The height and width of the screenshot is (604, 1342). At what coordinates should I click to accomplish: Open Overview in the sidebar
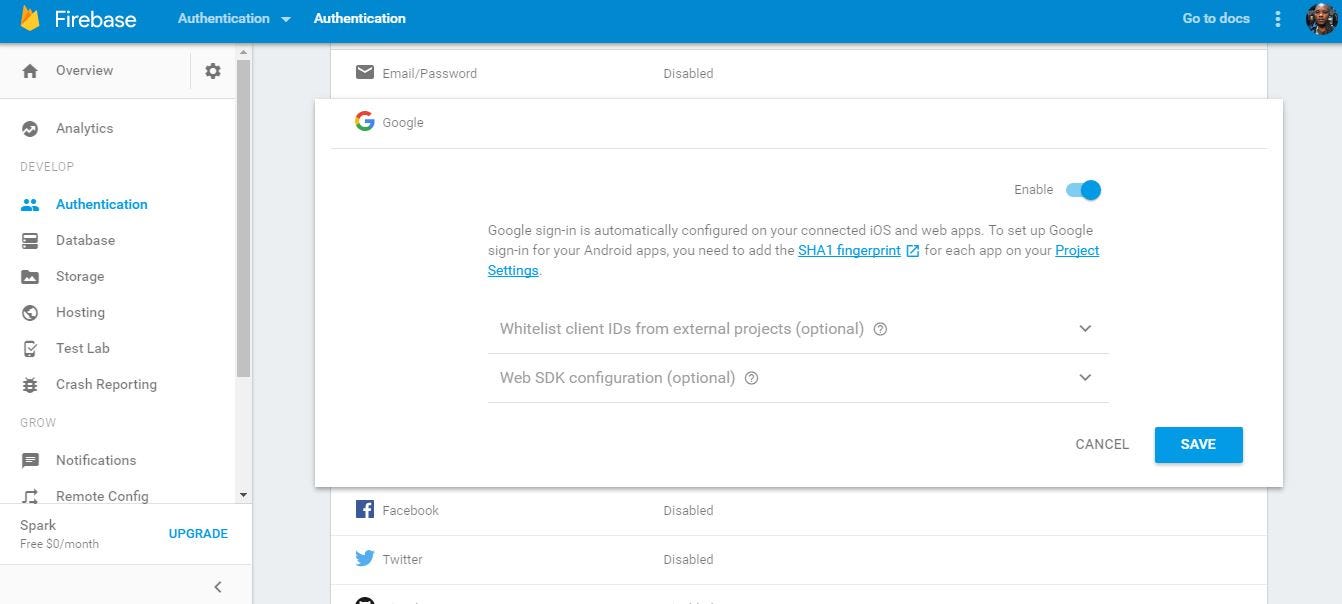[84, 70]
